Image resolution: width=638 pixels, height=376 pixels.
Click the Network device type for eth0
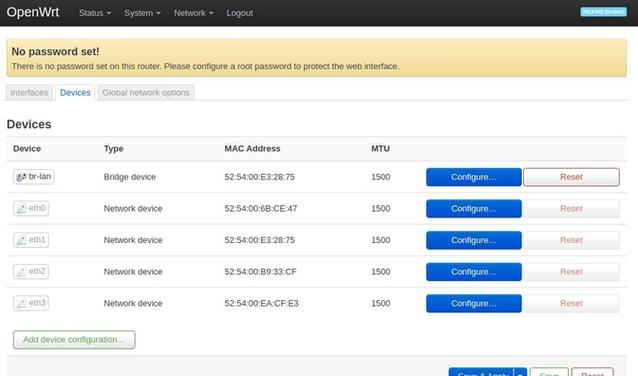tap(133, 209)
